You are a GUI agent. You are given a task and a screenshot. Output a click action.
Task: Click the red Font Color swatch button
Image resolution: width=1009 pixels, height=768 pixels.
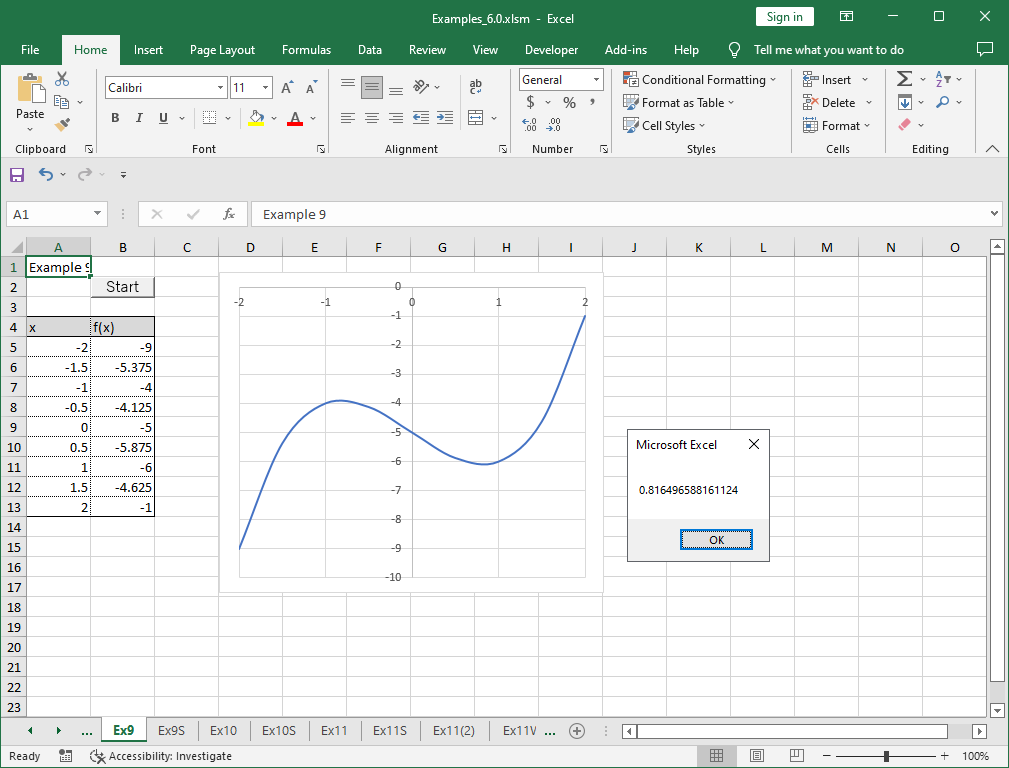click(x=295, y=118)
